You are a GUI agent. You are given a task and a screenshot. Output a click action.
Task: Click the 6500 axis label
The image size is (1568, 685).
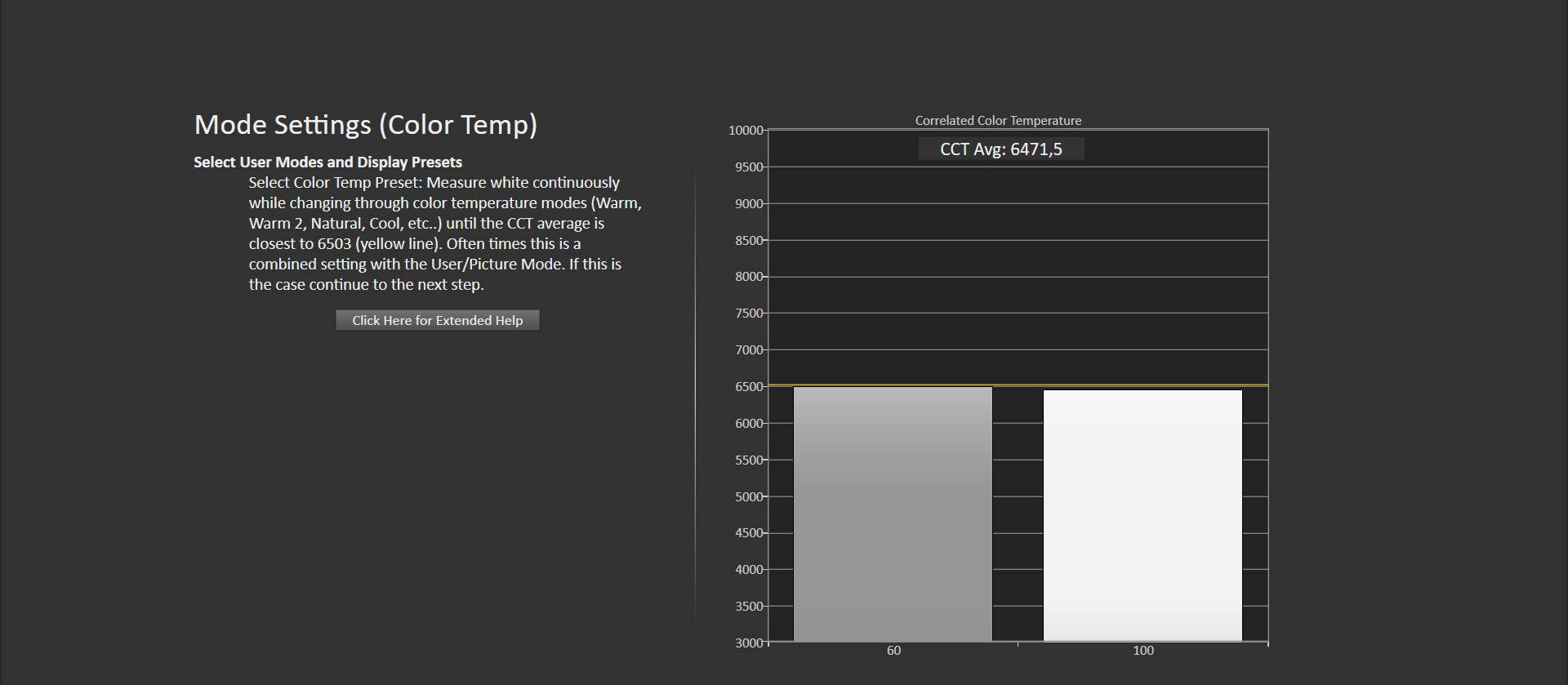749,386
